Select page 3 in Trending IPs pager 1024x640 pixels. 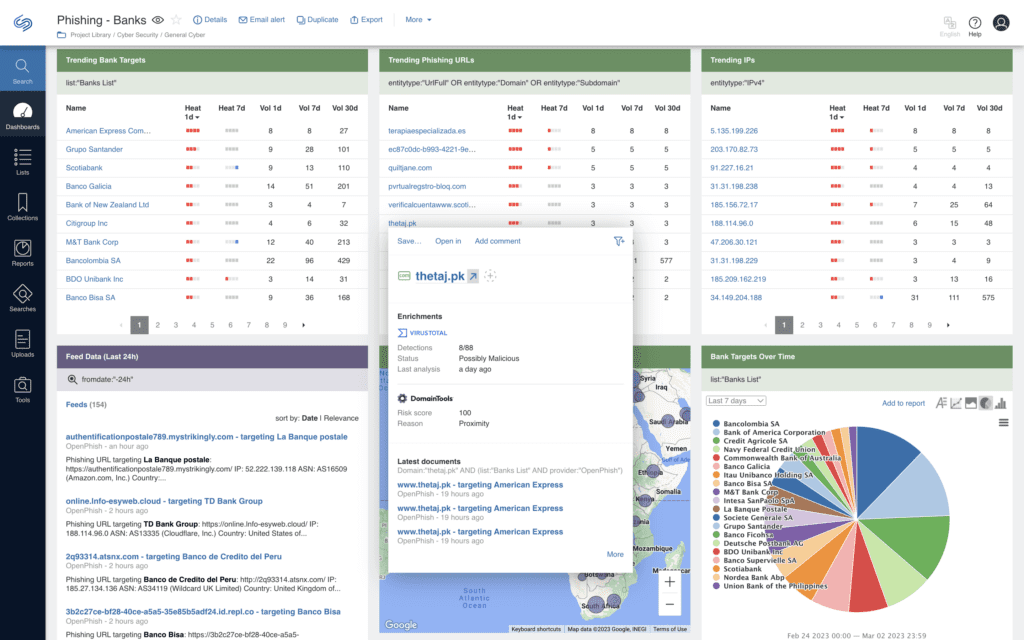(x=820, y=325)
